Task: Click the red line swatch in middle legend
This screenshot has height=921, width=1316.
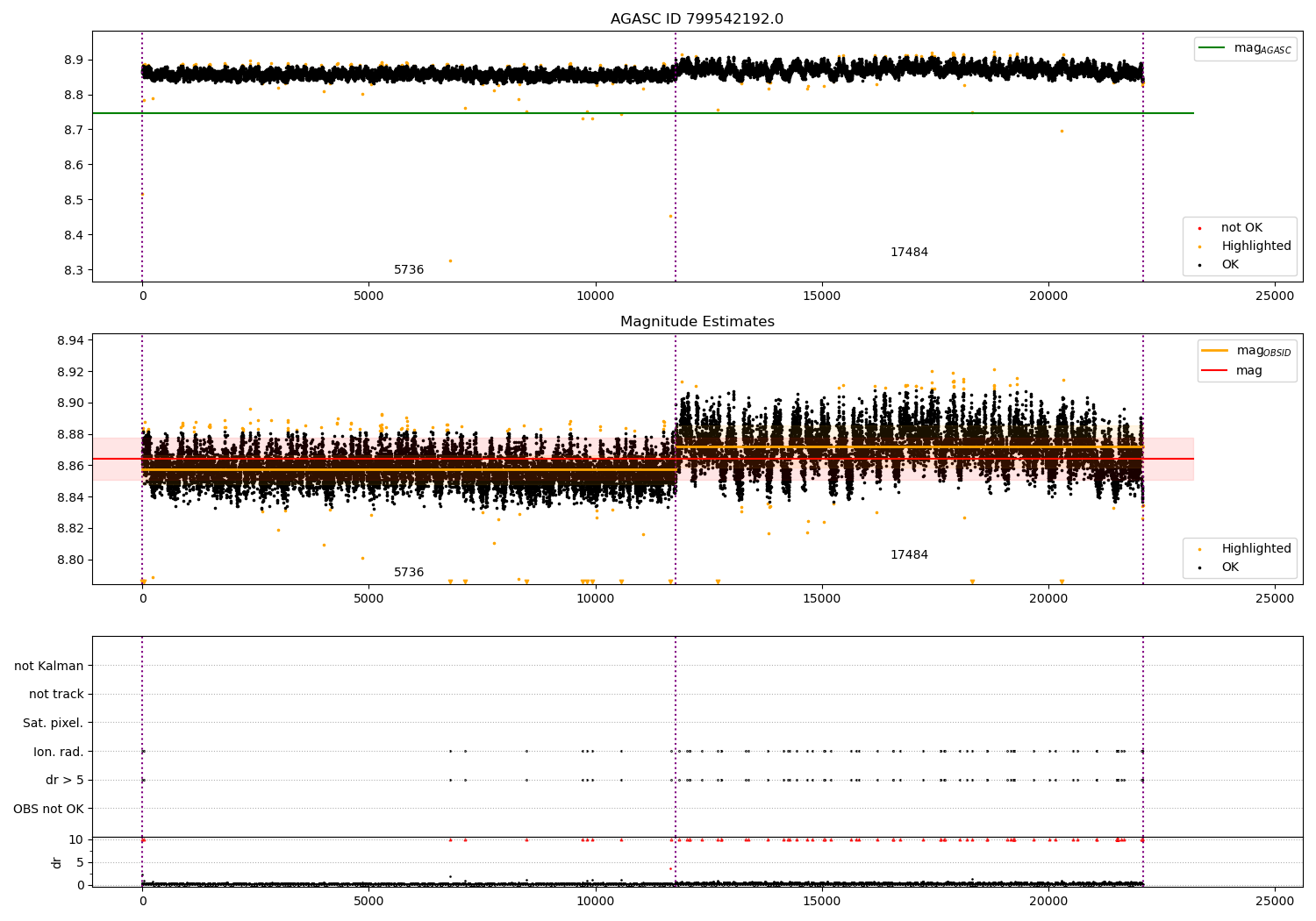Action: tap(1214, 371)
